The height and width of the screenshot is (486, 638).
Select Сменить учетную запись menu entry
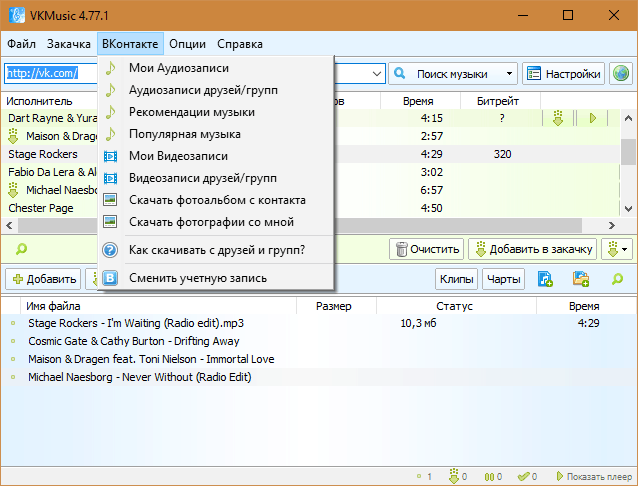point(216,278)
